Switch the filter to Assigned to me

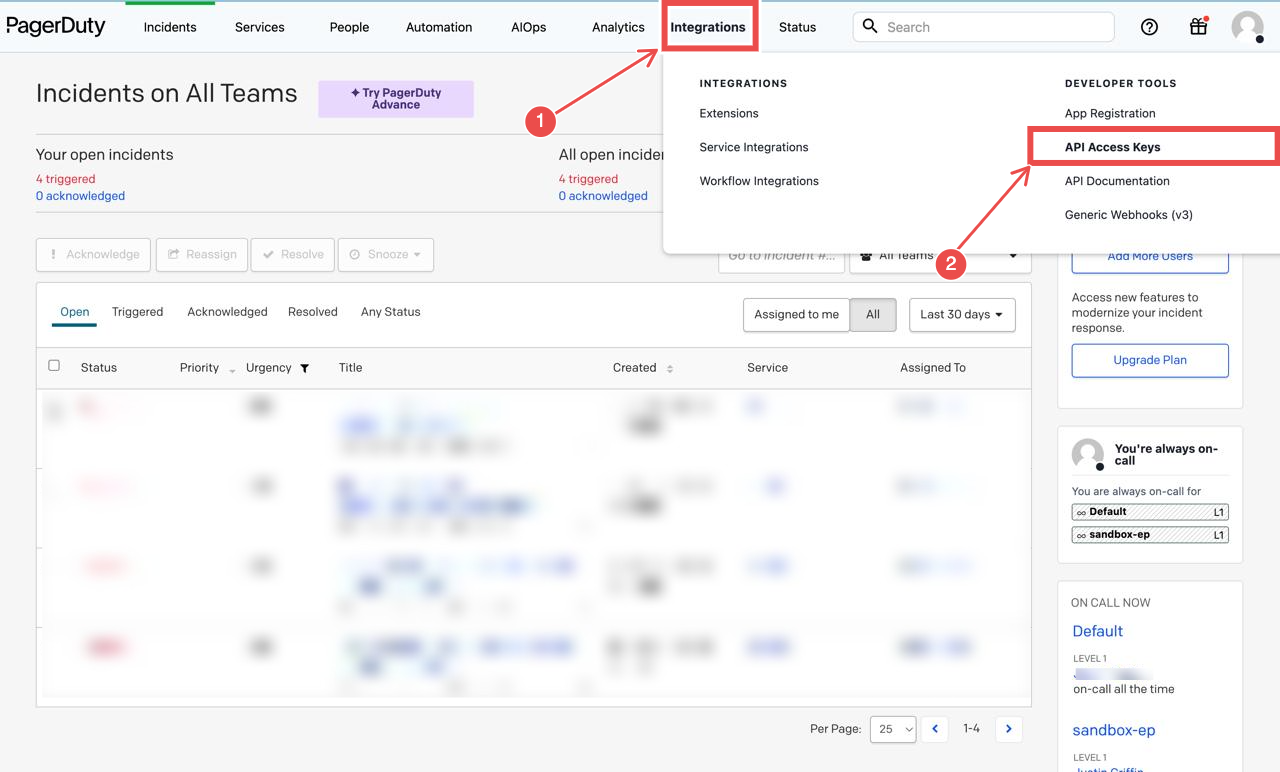pos(795,314)
